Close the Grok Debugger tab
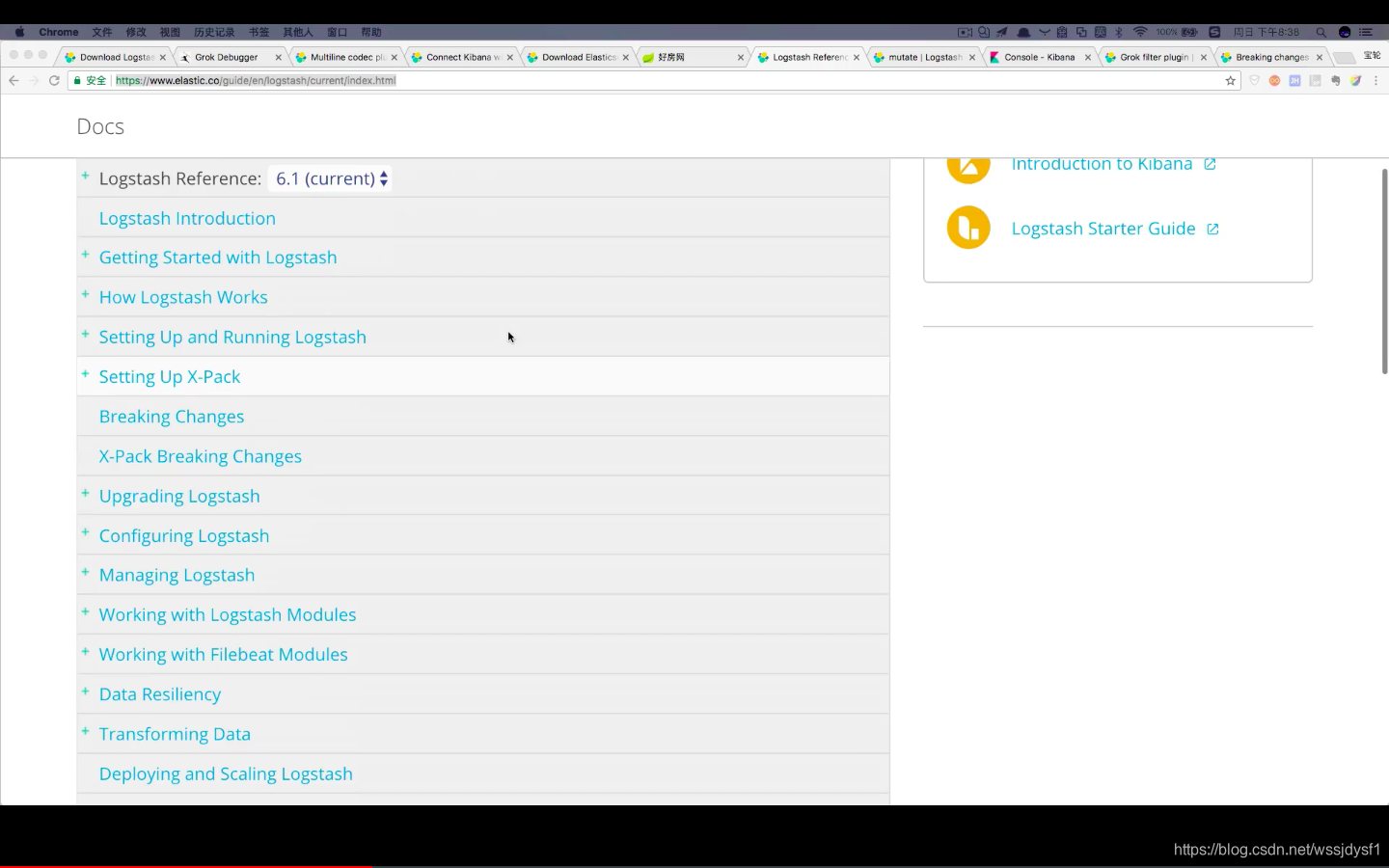This screenshot has width=1389, height=868. pos(279,57)
